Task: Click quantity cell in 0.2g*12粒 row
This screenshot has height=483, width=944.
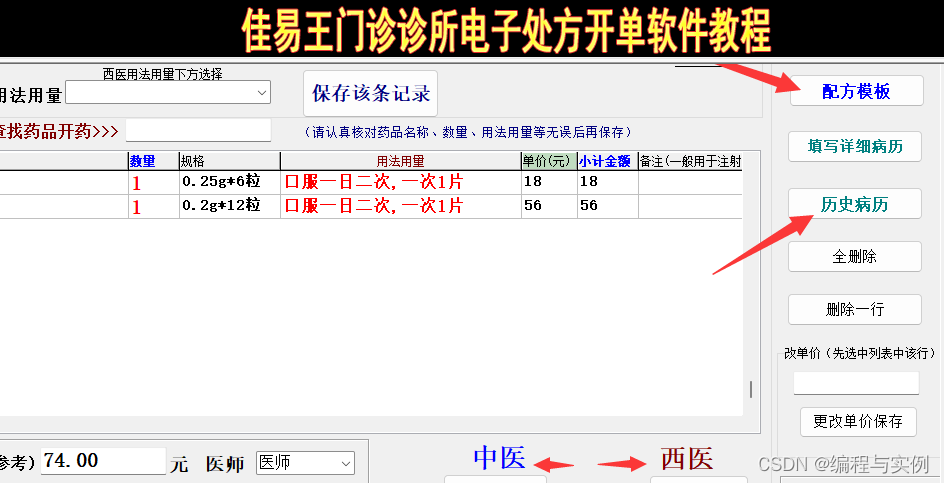Action: (154, 206)
